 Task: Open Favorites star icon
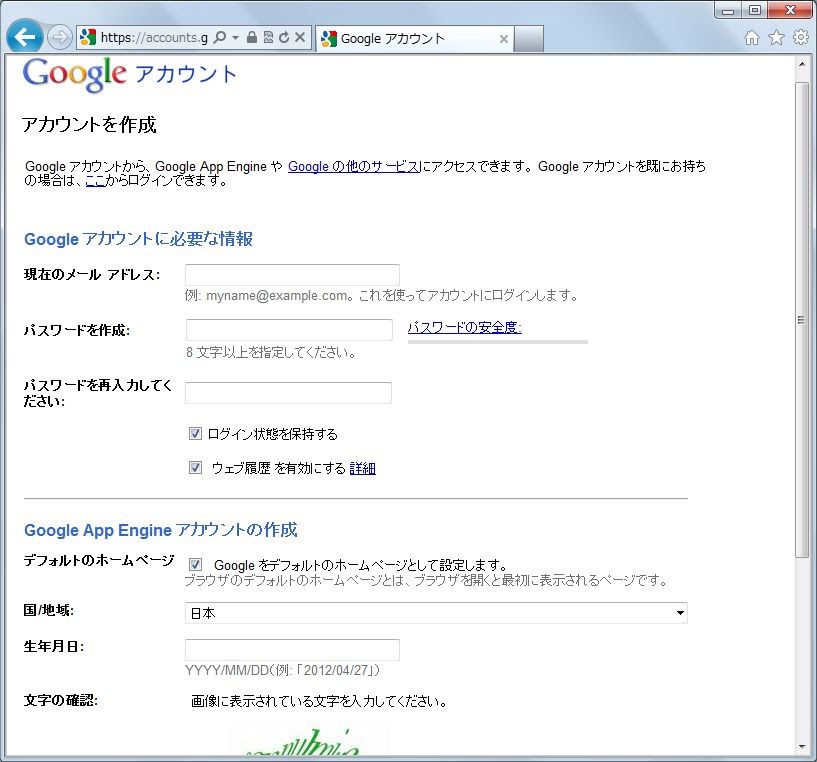coord(776,38)
